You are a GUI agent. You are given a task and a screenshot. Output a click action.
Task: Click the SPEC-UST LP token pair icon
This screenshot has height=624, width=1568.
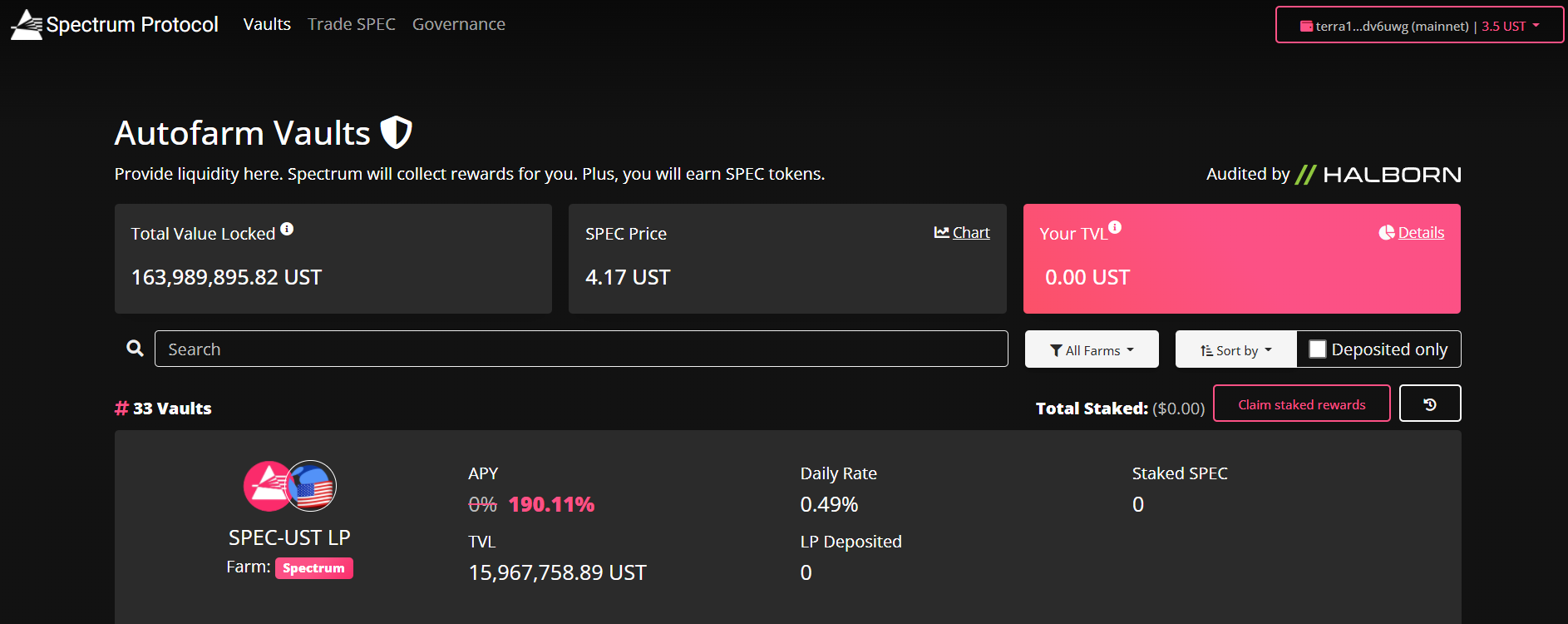point(289,486)
